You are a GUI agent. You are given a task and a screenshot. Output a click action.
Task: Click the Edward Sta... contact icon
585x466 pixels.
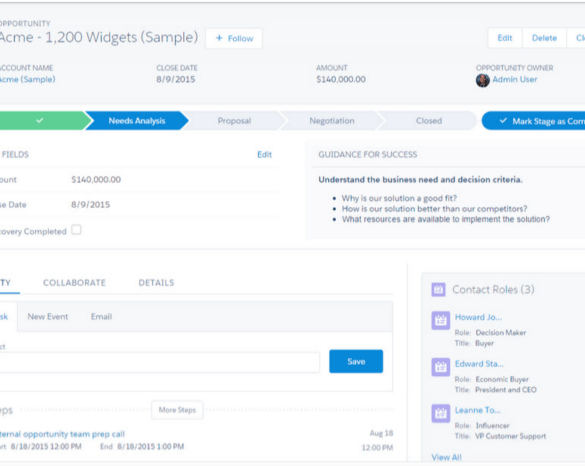pyautogui.click(x=441, y=367)
